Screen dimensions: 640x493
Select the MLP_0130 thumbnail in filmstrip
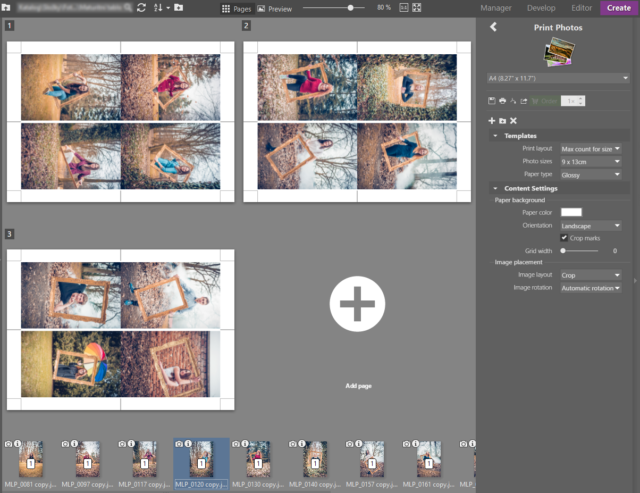[x=258, y=459]
